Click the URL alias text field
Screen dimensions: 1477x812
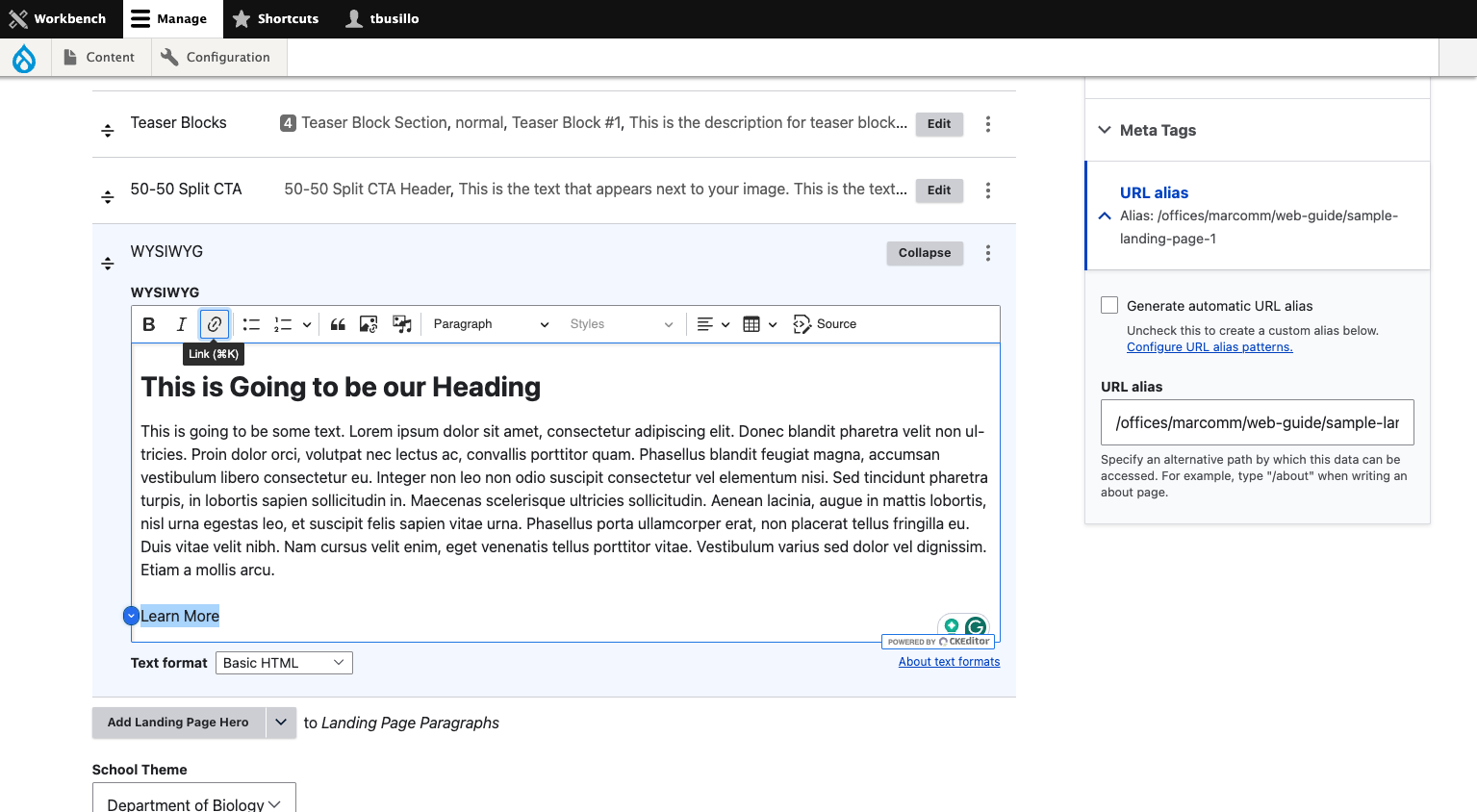[1257, 422]
